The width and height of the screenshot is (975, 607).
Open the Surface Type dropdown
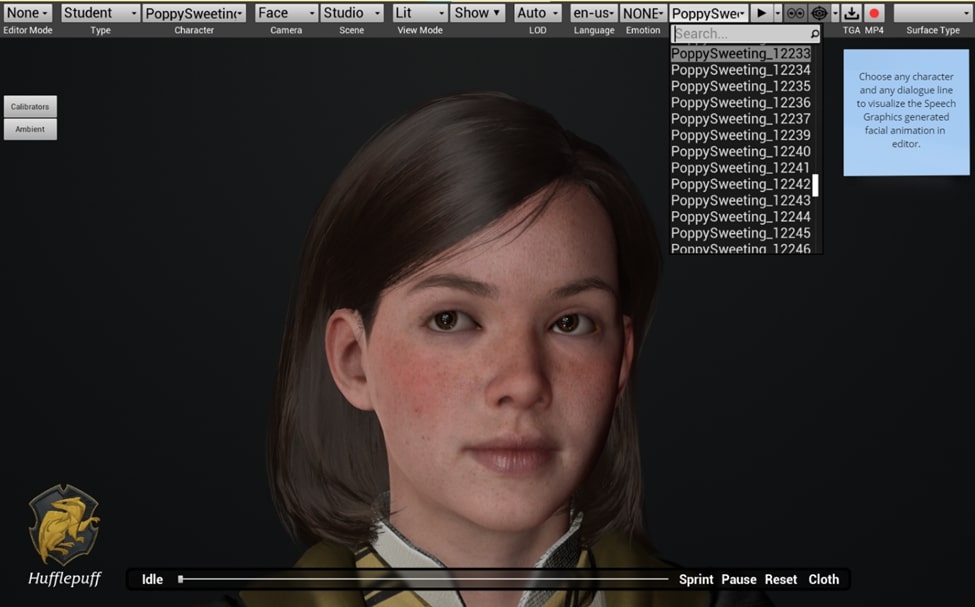click(x=932, y=13)
